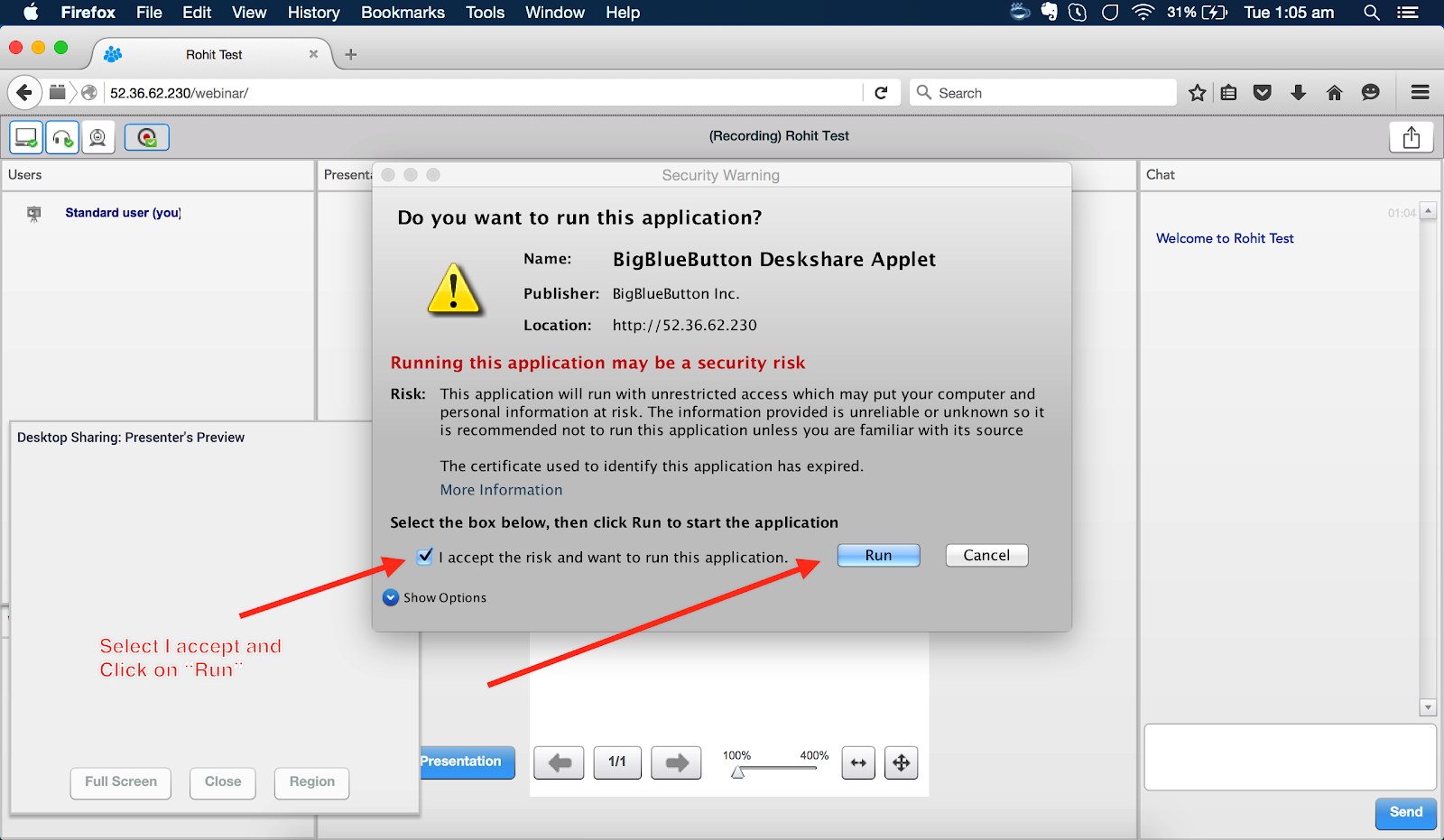Click the chat scrollbar down arrow
Viewport: 1444px width, 840px height.
1428,707
